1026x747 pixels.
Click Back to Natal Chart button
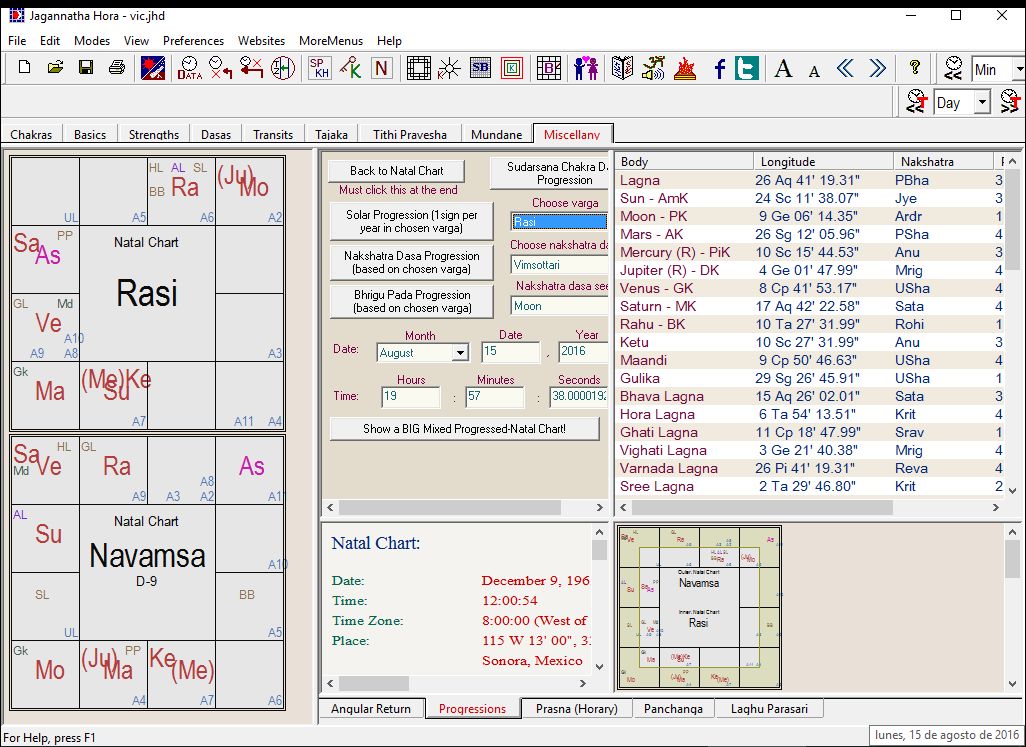click(x=397, y=171)
